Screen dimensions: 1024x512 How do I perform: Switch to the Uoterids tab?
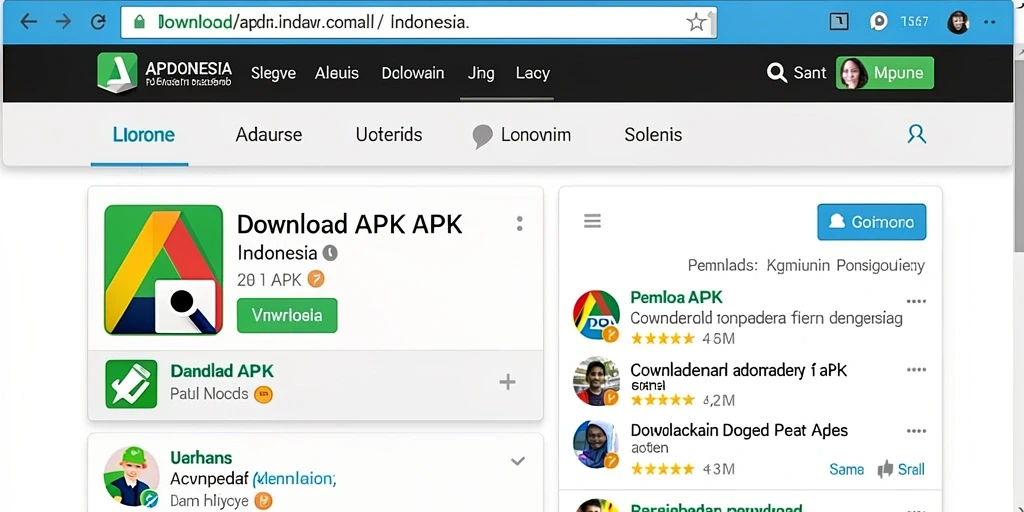pyautogui.click(x=389, y=135)
